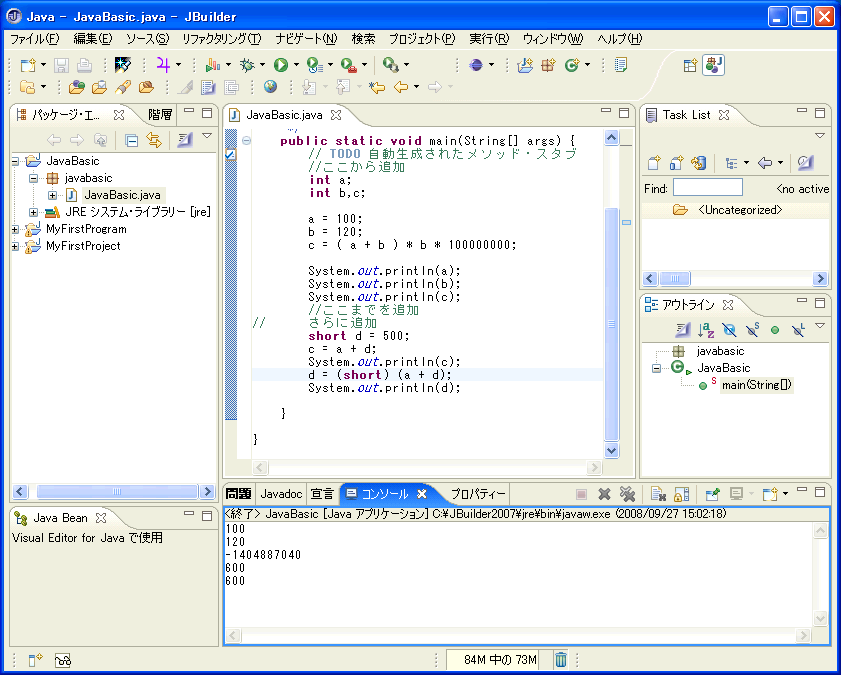841x675 pixels.
Task: Toggle Link with Editor in Package Explorer
Action: click(x=154, y=140)
